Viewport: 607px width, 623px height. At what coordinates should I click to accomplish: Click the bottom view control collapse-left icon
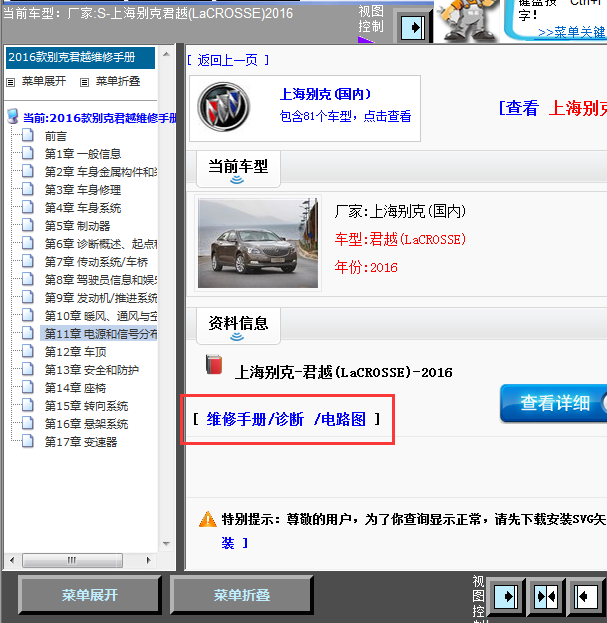[586, 596]
